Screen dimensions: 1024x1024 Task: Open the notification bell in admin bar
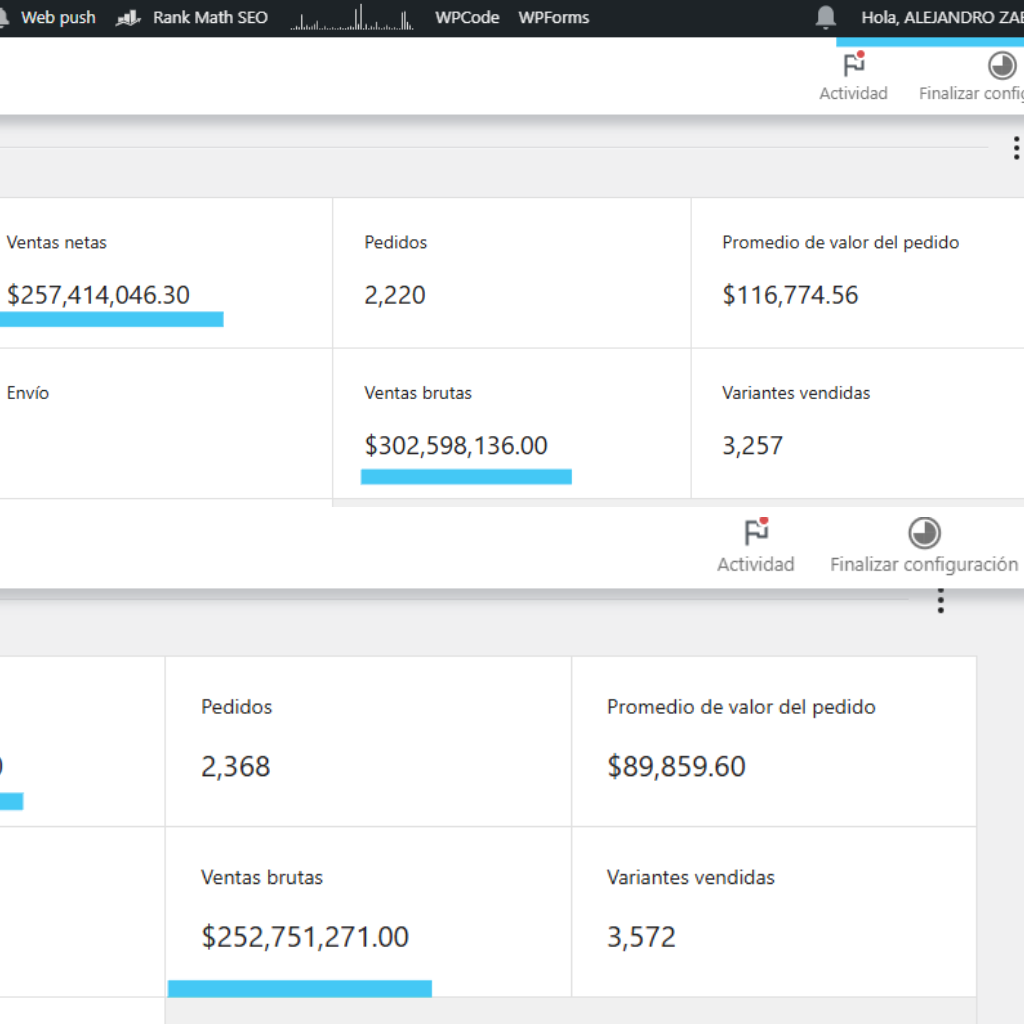coord(825,17)
